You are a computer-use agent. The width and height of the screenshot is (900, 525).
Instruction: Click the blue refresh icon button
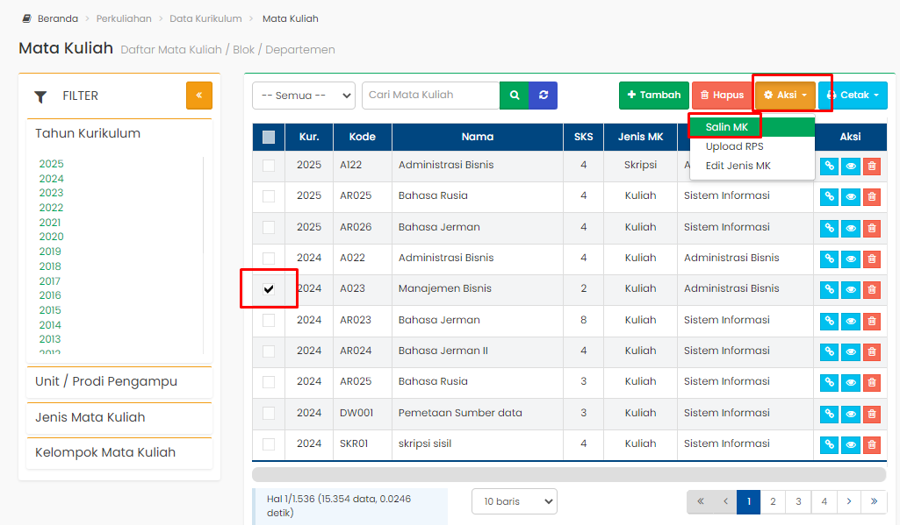point(543,95)
